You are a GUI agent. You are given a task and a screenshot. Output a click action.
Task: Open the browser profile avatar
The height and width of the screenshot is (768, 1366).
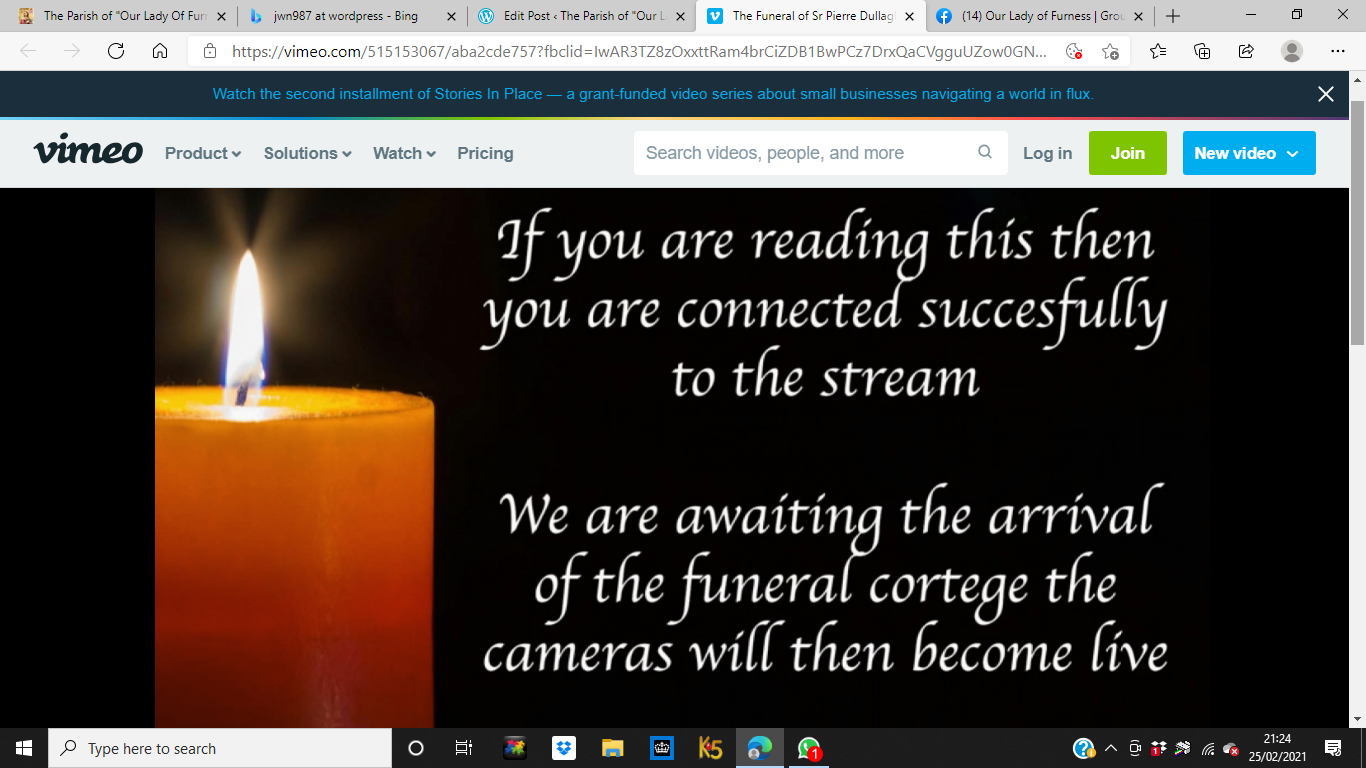coord(1292,52)
